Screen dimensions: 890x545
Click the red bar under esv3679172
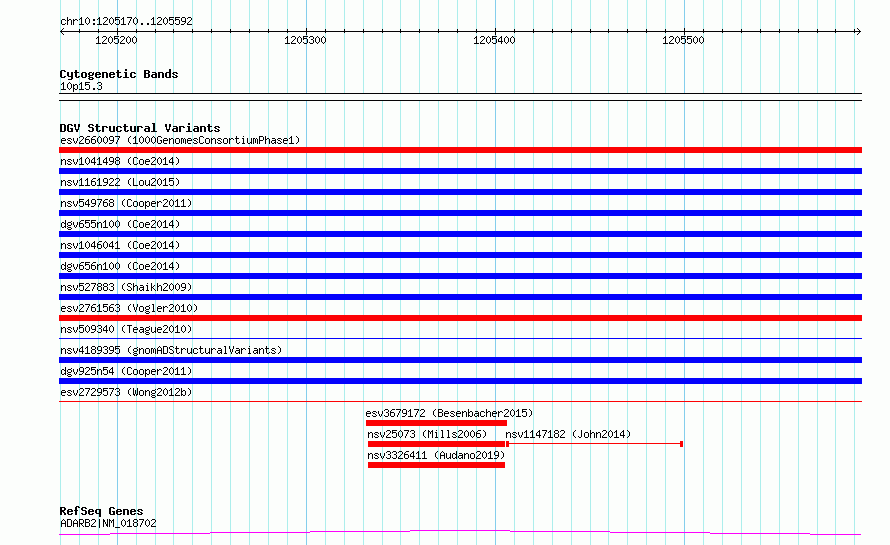(436, 423)
